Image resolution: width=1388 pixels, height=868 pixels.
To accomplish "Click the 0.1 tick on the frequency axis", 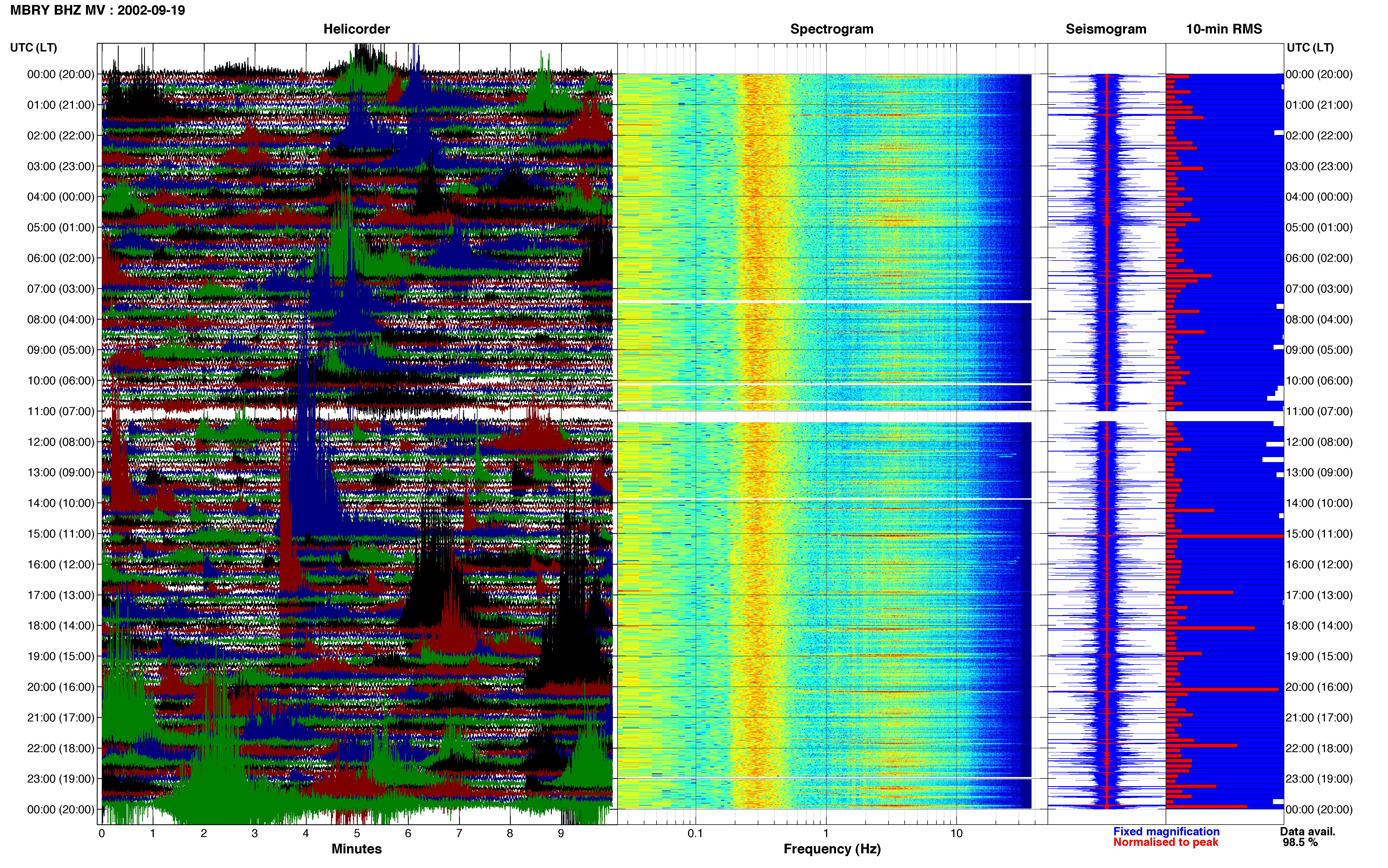I will (695, 833).
